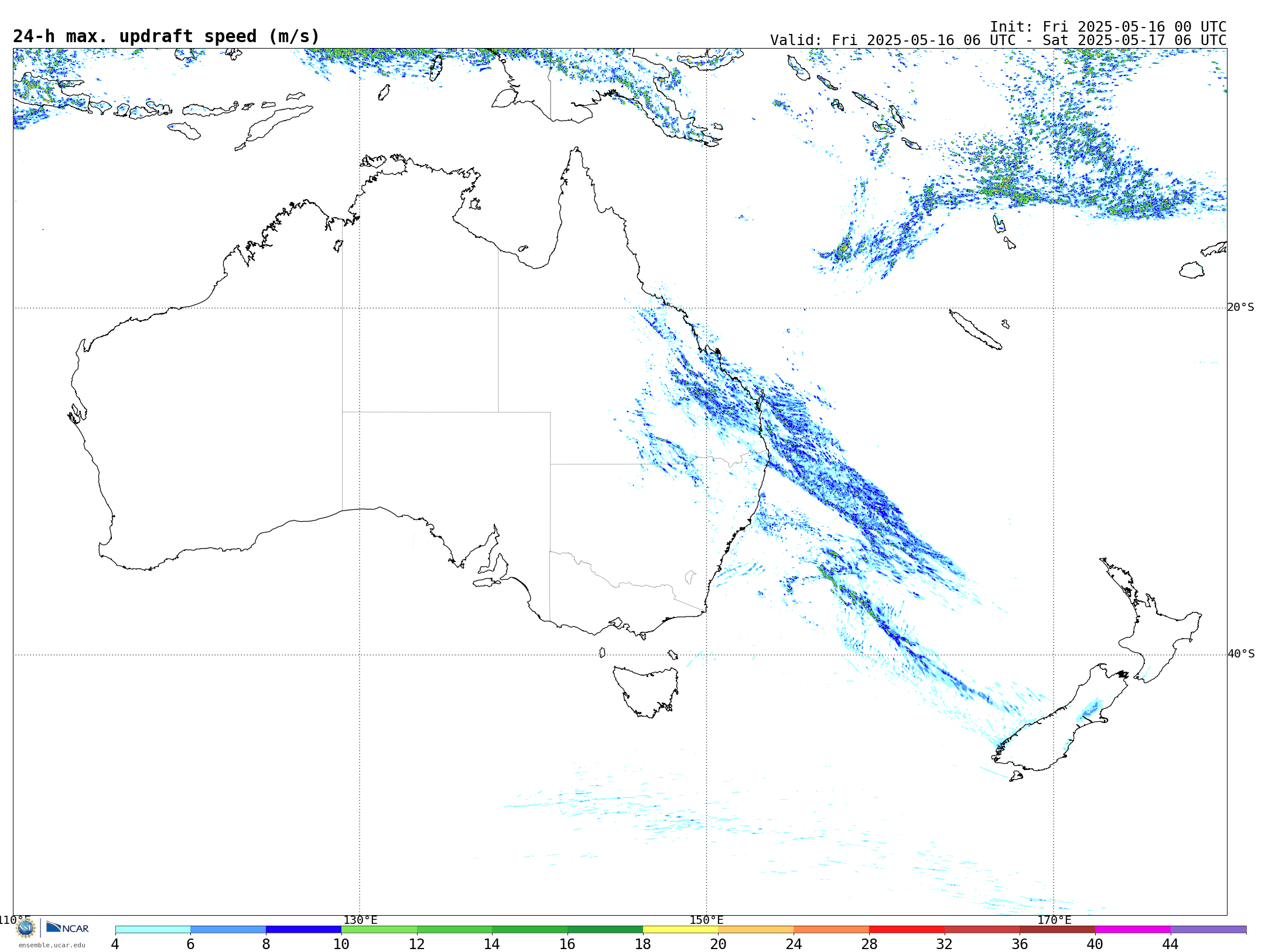Click the "40°S" latitude label

point(1241,654)
